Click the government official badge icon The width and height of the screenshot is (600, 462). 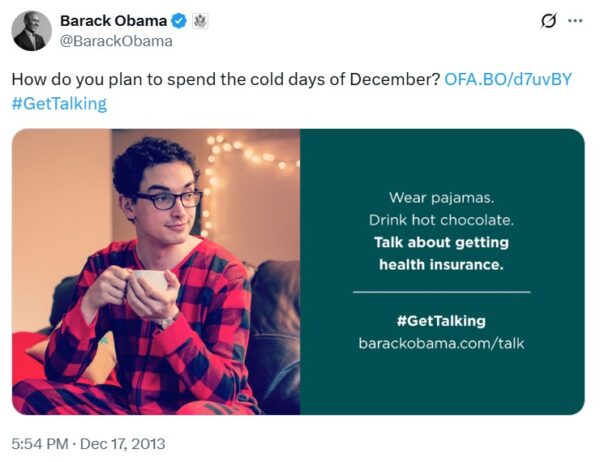tap(200, 21)
